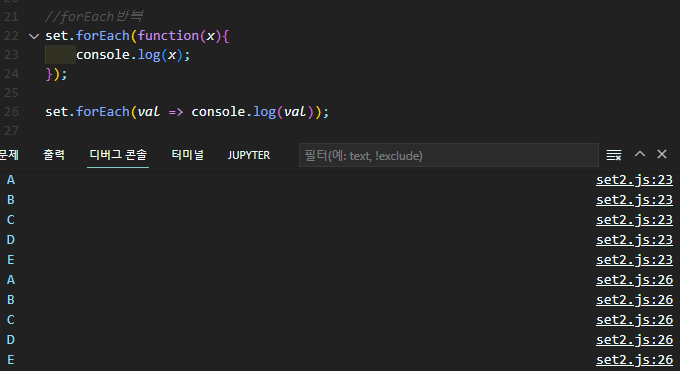The width and height of the screenshot is (680, 371).
Task: Follow set2.js:23 link beside output E
Action: coord(634,260)
